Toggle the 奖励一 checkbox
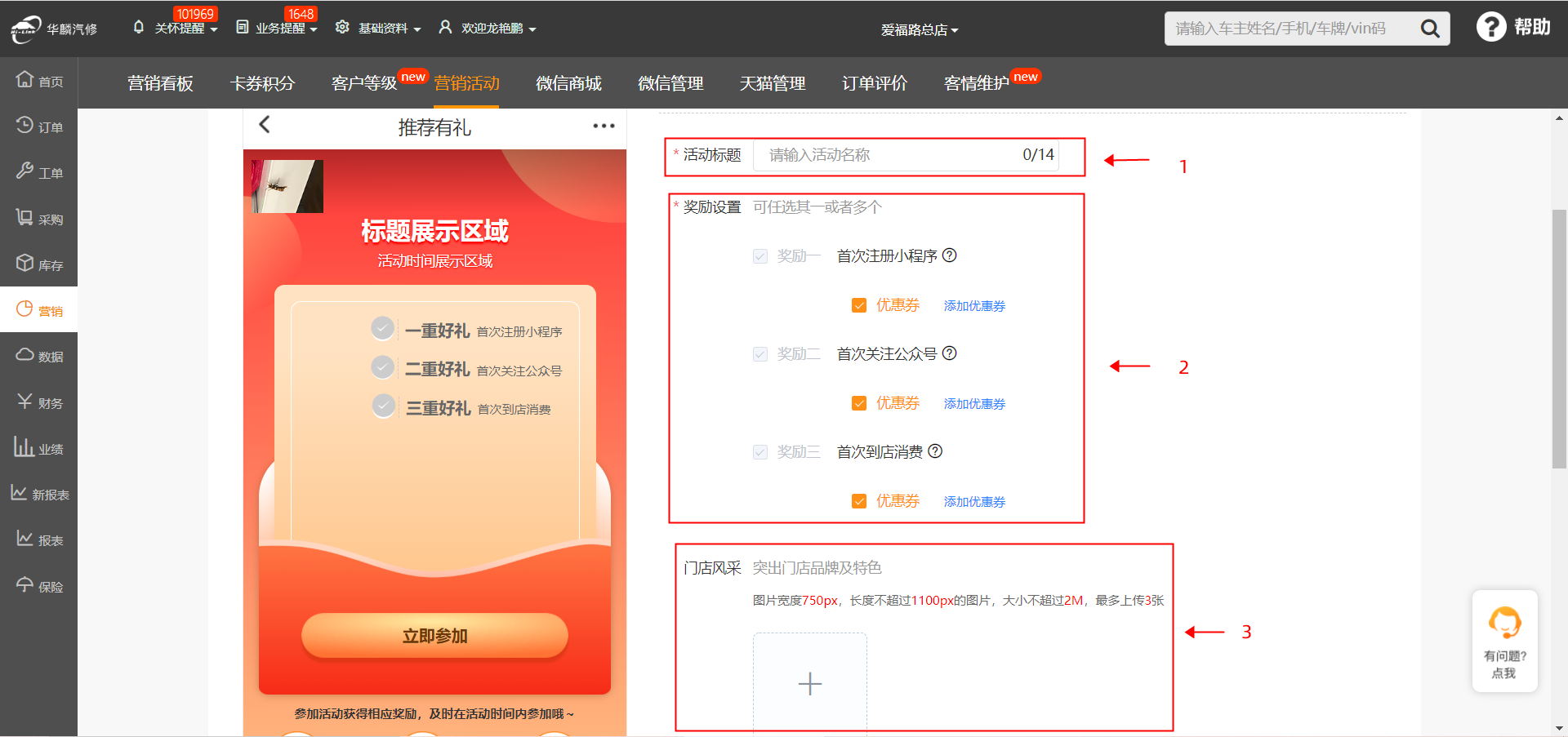 coord(760,256)
